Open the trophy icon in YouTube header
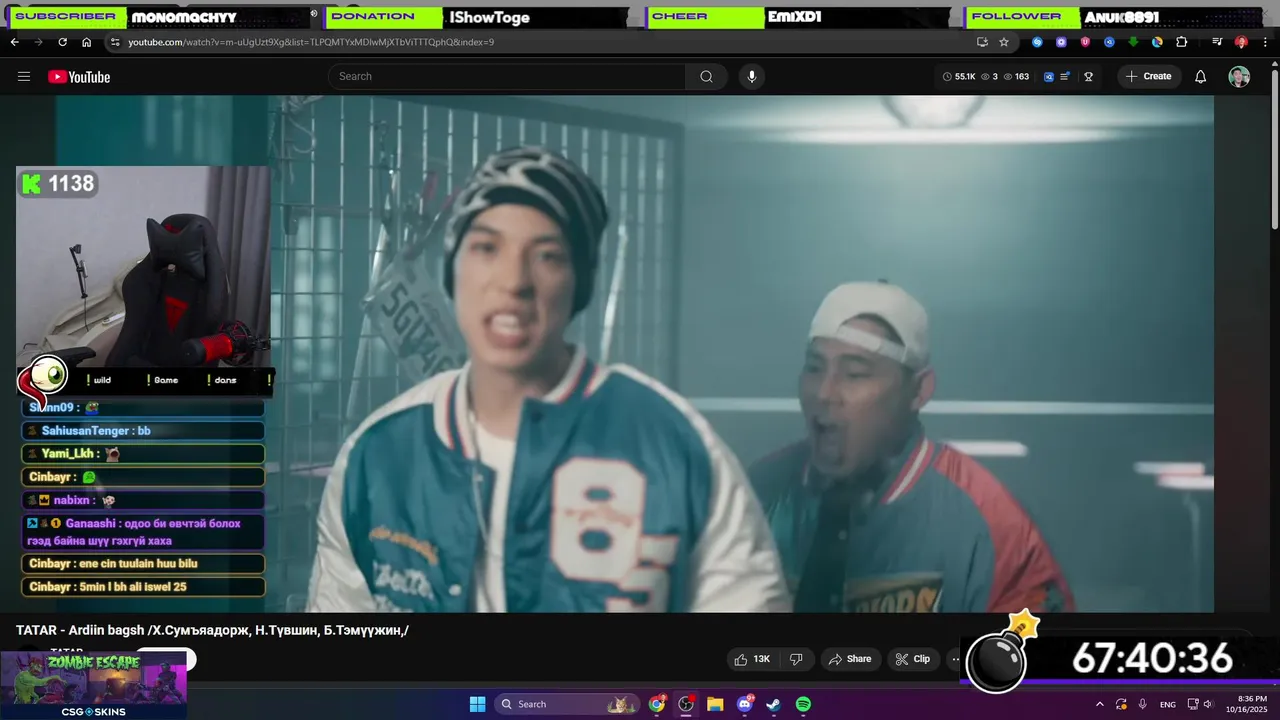 point(1088,76)
